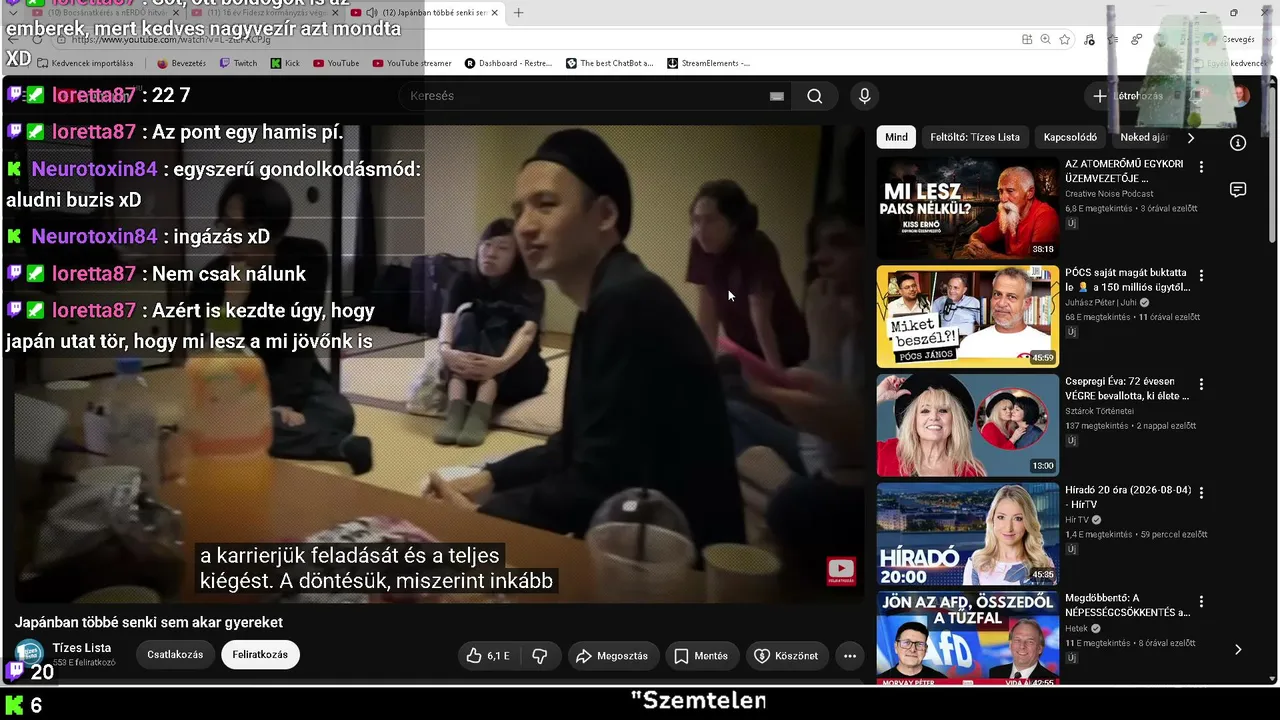Viewport: 1280px width, 720px height.
Task: Select the Mind filter chip
Action: 897,137
